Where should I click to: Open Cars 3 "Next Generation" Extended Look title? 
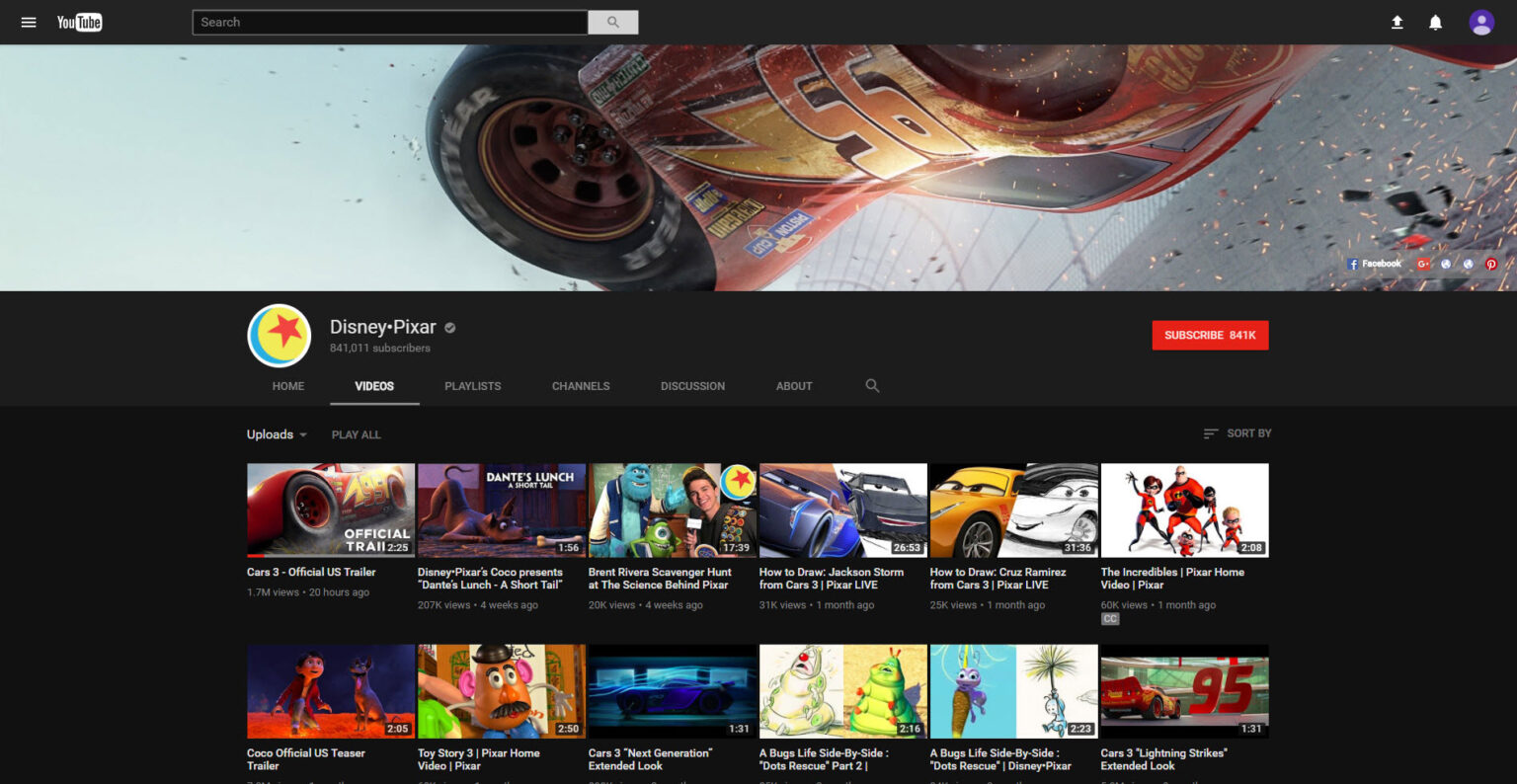point(650,759)
